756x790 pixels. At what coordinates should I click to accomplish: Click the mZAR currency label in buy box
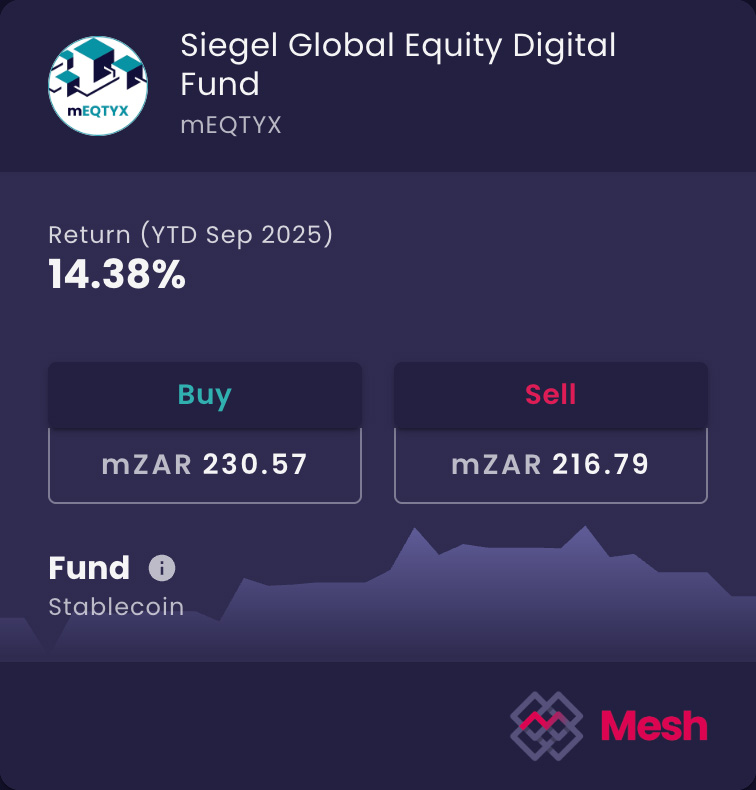point(147,464)
